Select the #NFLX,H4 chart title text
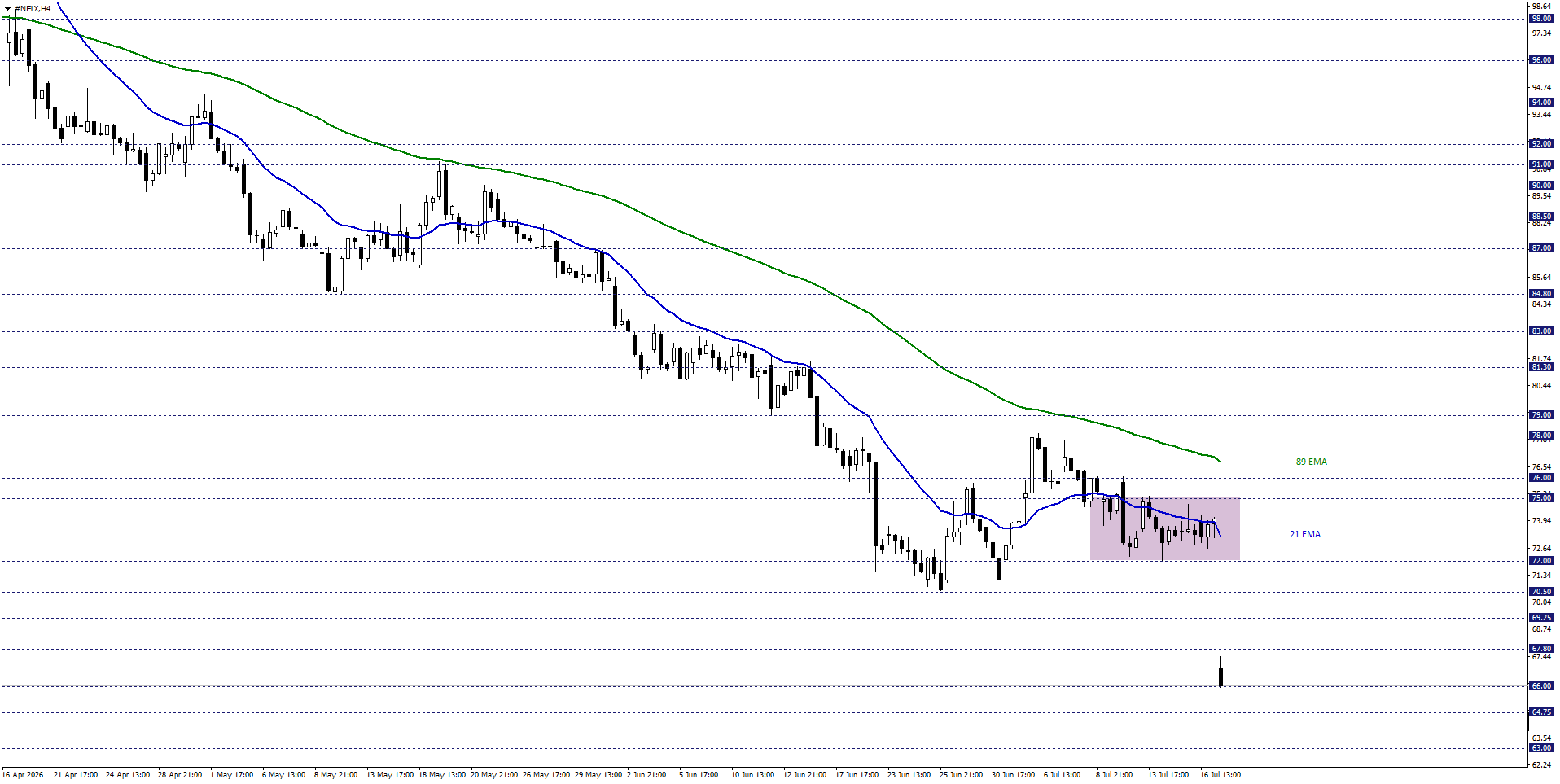Viewport: 1560px width, 784px height. coord(33,8)
